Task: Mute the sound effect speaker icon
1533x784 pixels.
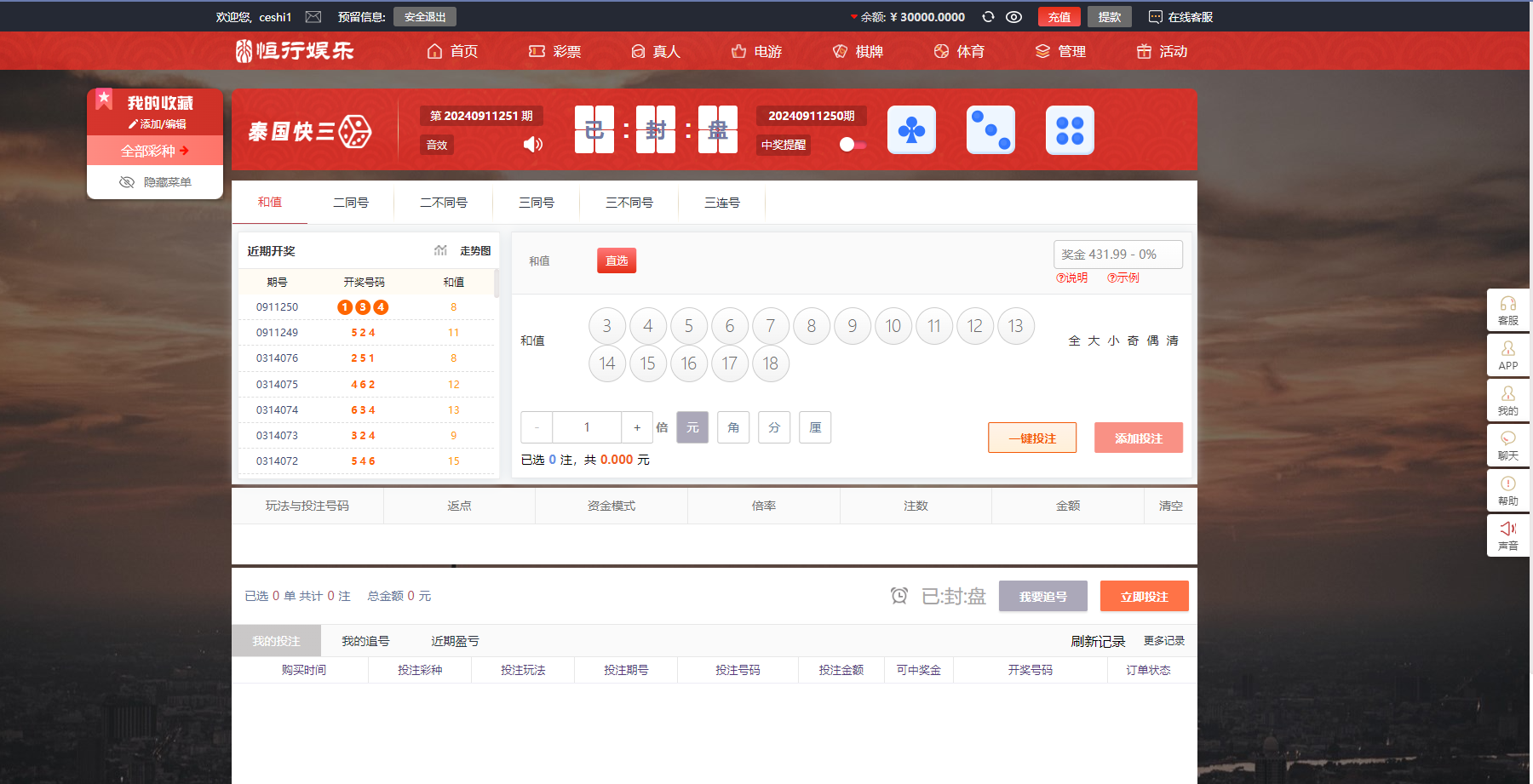Action: (533, 145)
